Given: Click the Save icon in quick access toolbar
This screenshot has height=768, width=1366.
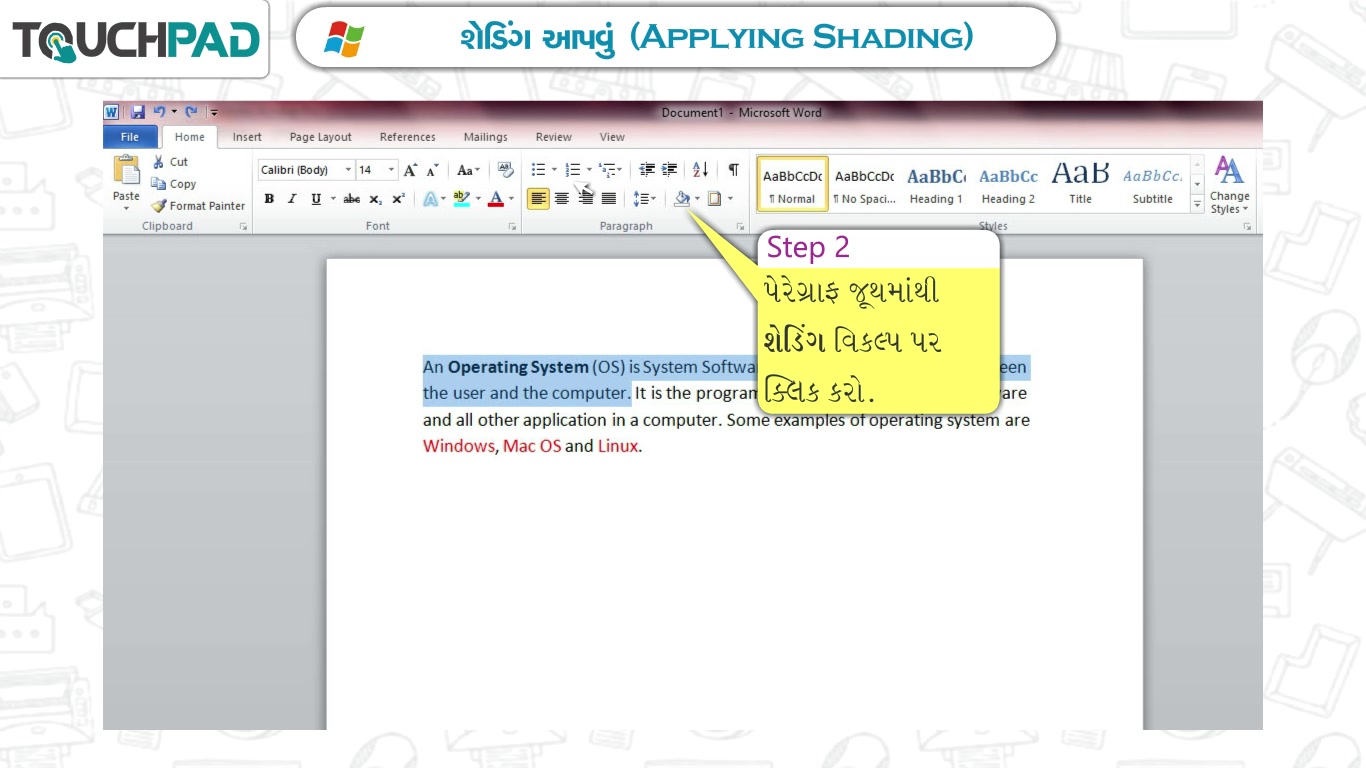Looking at the screenshot, I should 138,112.
